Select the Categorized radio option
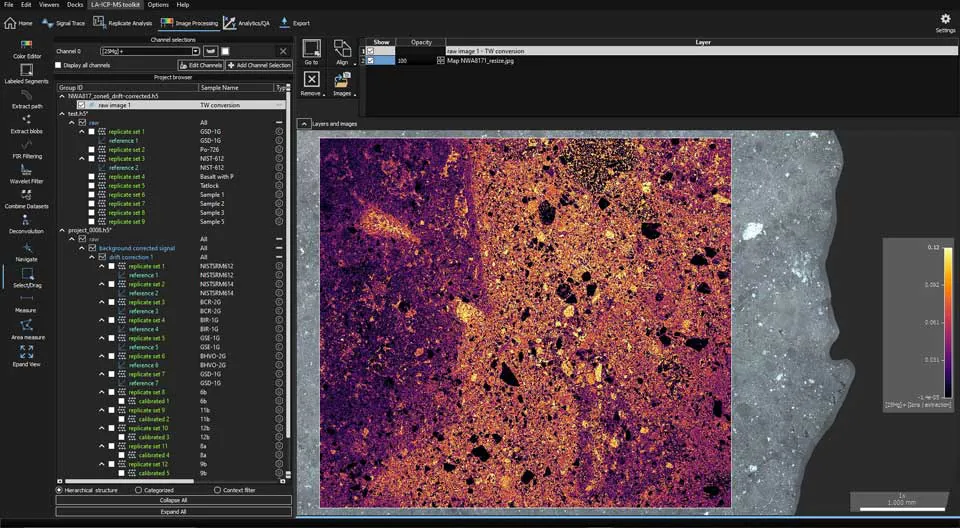Screen dimensions: 960x528 [x=139, y=490]
